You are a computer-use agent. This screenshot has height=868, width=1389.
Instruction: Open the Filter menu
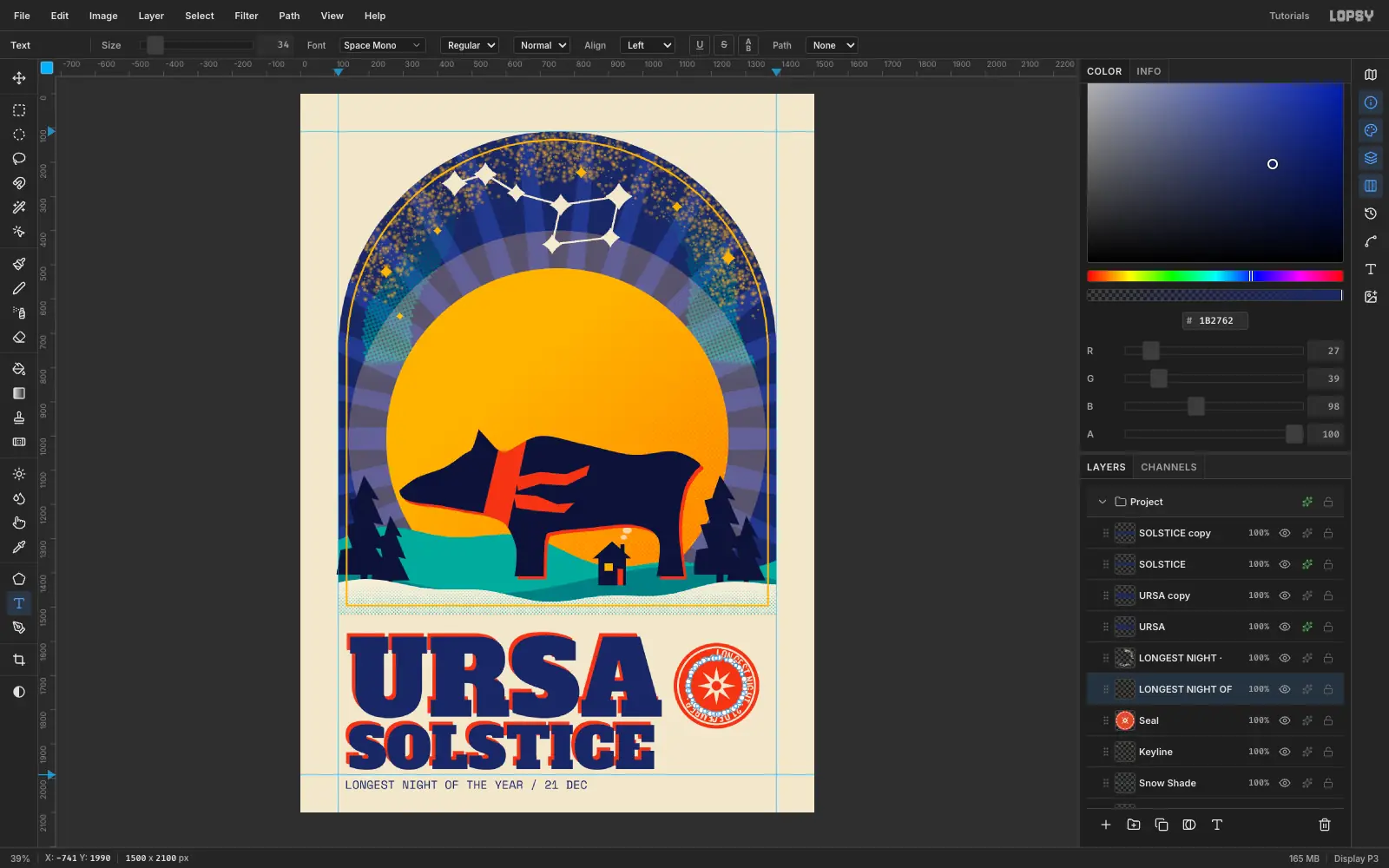point(247,16)
